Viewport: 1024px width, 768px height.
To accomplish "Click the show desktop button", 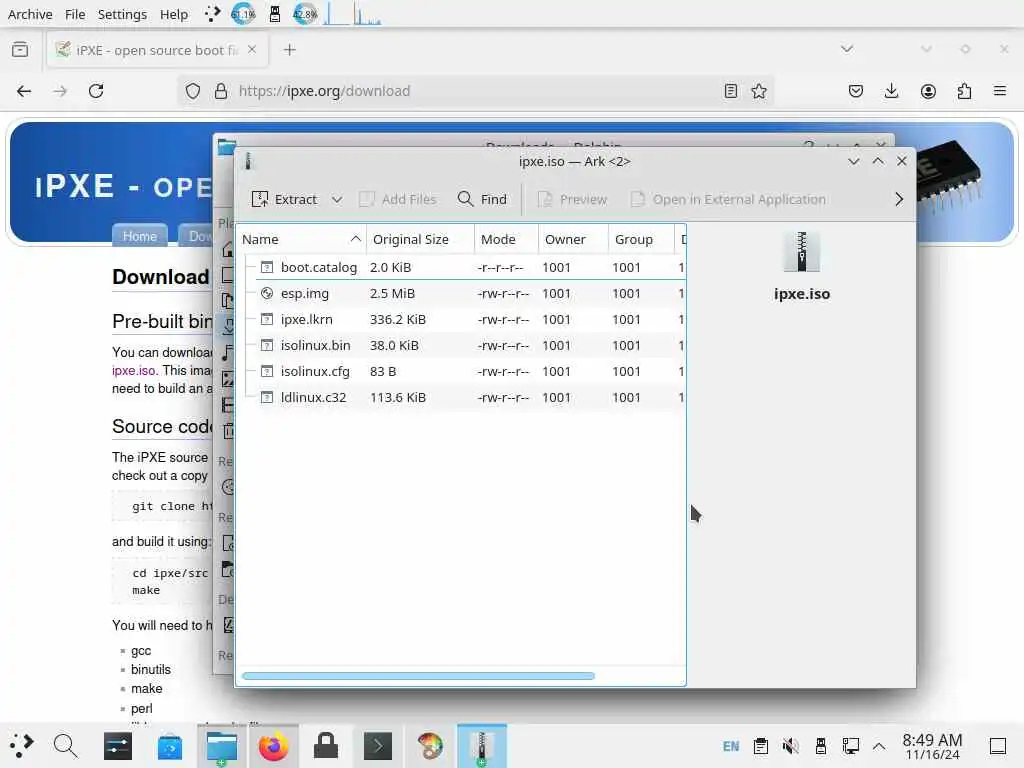I will [x=998, y=746].
